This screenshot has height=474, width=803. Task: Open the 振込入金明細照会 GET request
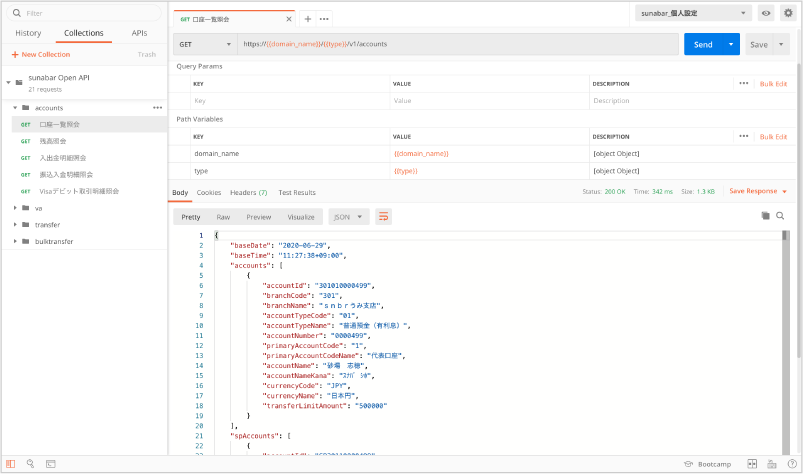[x=66, y=175]
